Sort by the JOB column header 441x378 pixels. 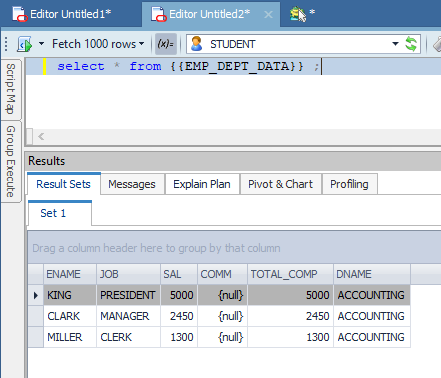pyautogui.click(x=128, y=274)
